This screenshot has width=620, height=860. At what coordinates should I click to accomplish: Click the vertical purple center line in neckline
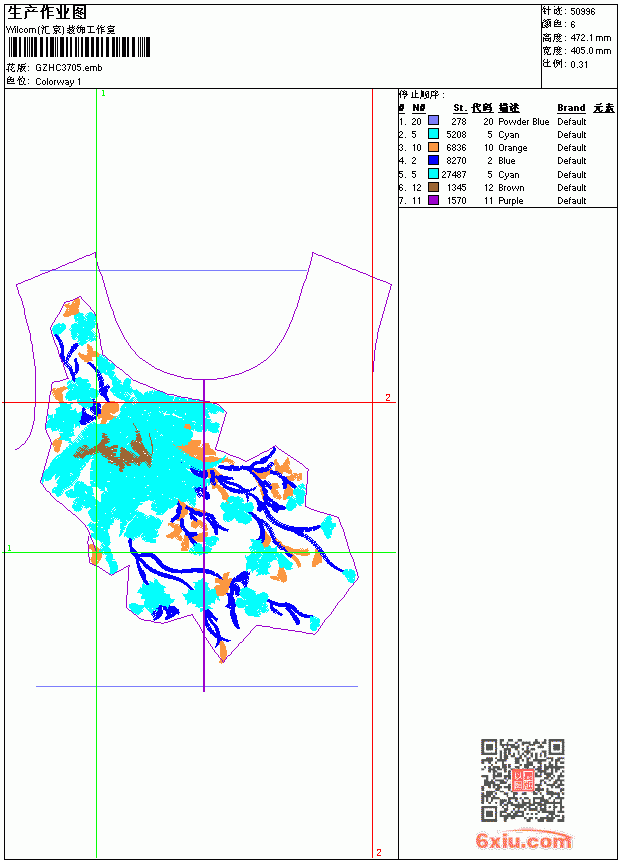[x=204, y=535]
